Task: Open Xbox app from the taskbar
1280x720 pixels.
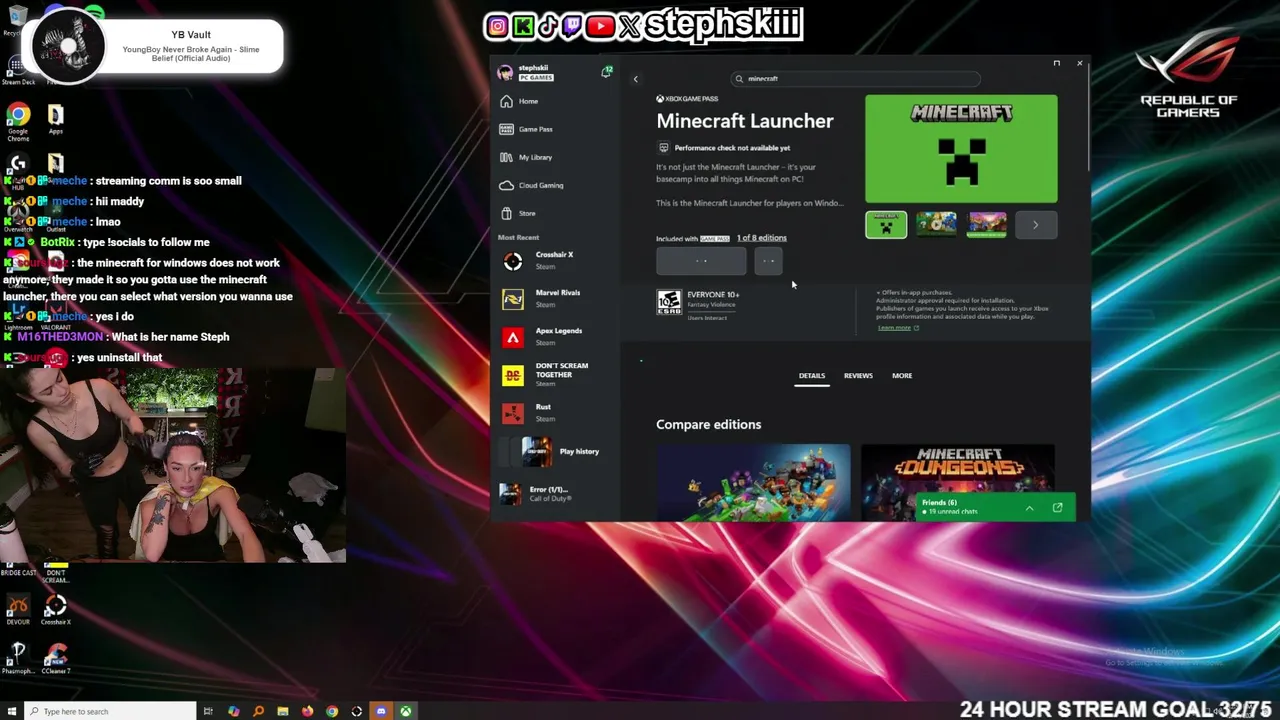Action: [x=406, y=711]
